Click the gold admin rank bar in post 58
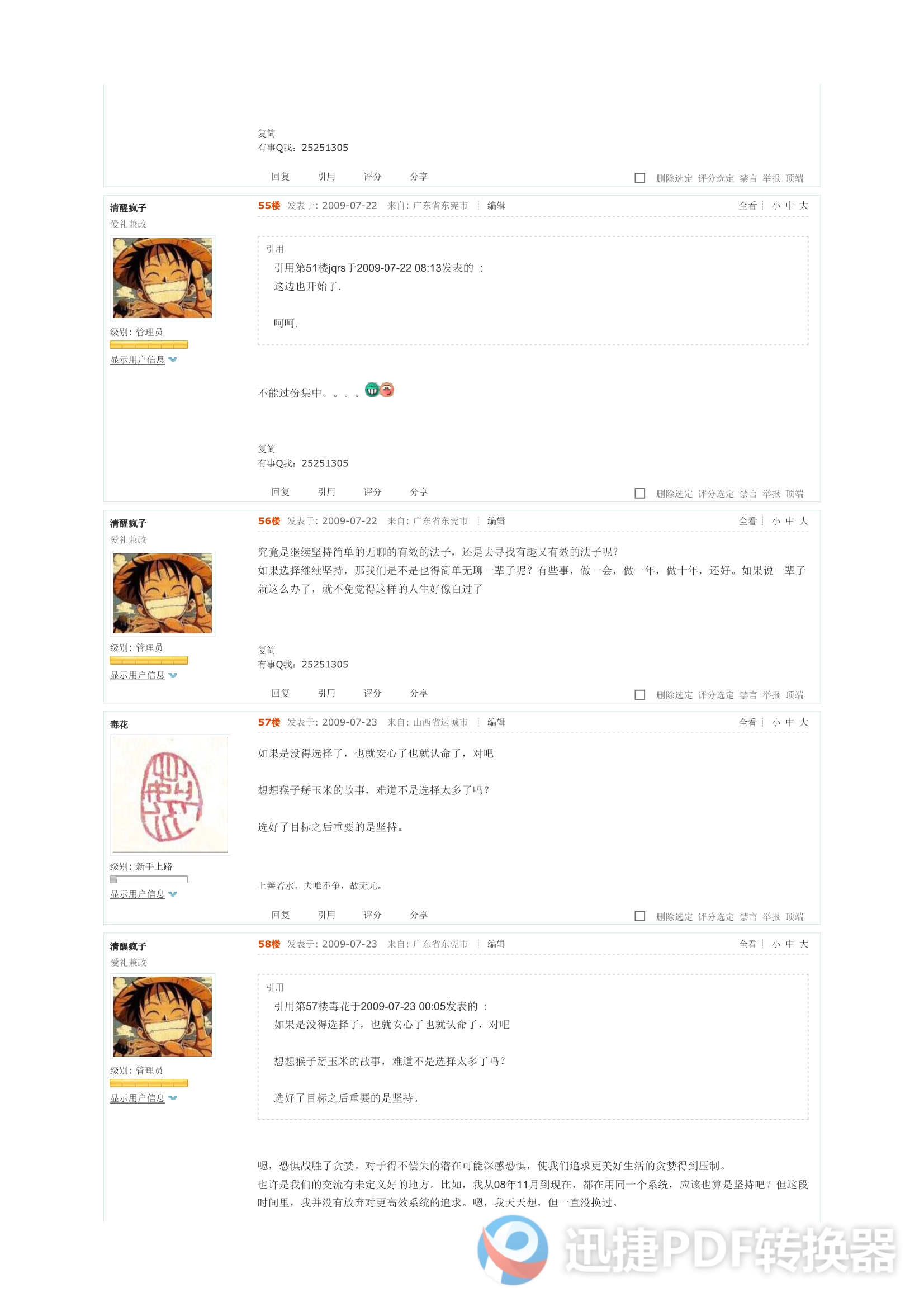Image resolution: width=924 pixels, height=1307 pixels. coord(149,1083)
